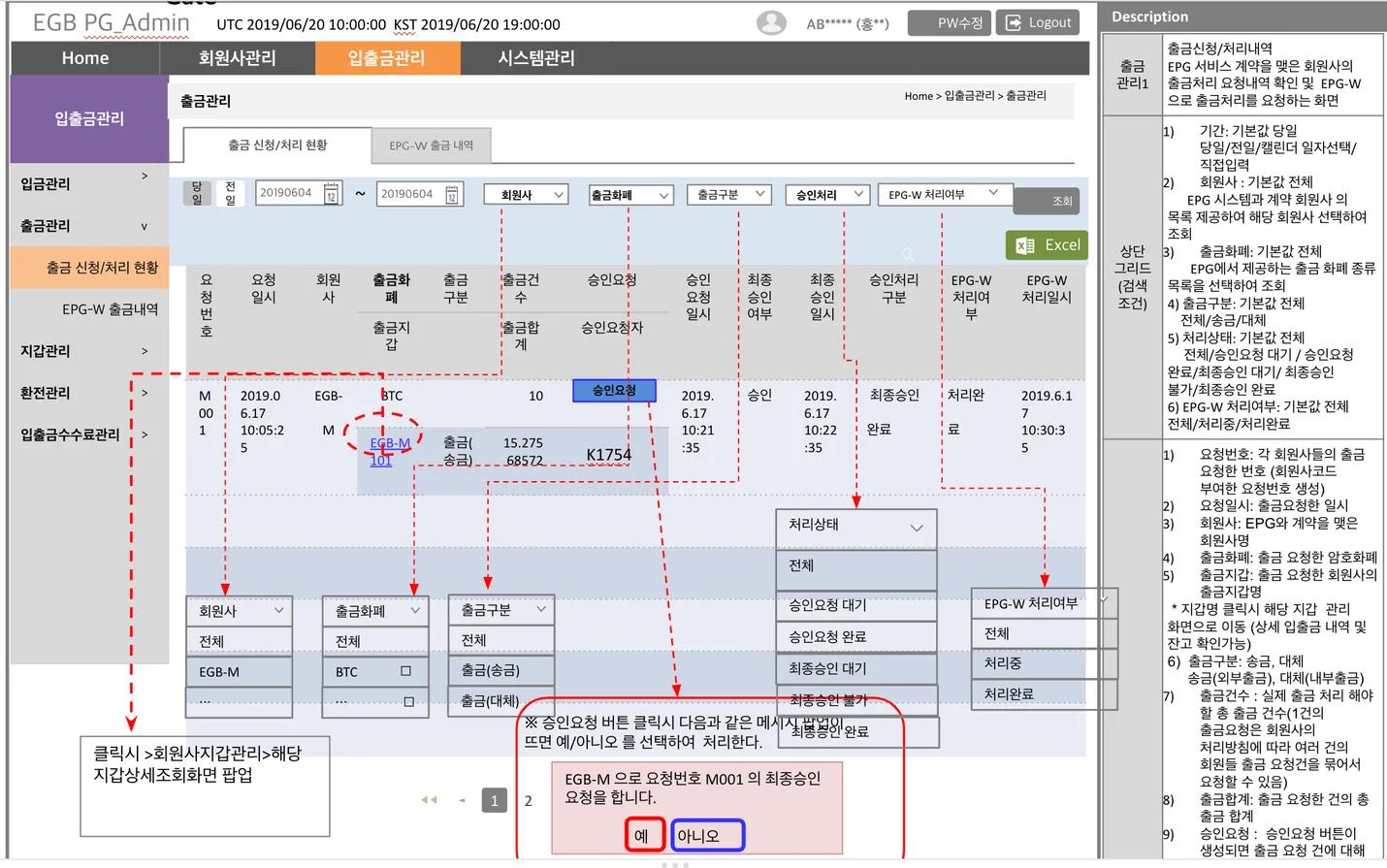Click the PW수정 button
This screenshot has width=1387, height=868.
(949, 22)
